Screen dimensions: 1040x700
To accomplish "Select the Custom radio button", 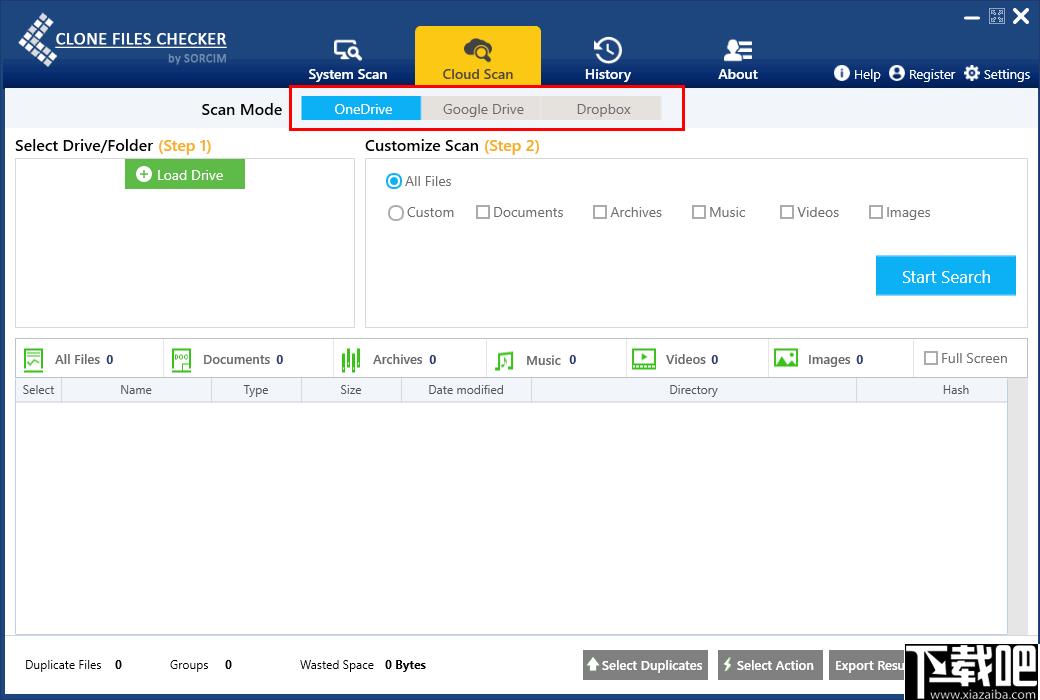I will point(395,213).
